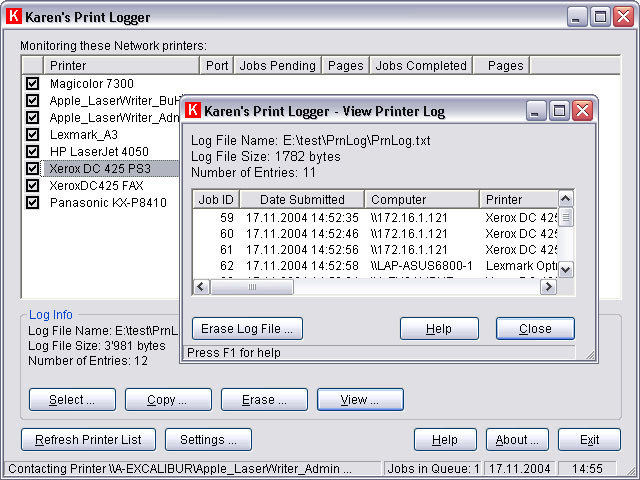640x480 pixels.
Task: Select HP LaserJet 4050 printer name
Action: tap(99, 151)
